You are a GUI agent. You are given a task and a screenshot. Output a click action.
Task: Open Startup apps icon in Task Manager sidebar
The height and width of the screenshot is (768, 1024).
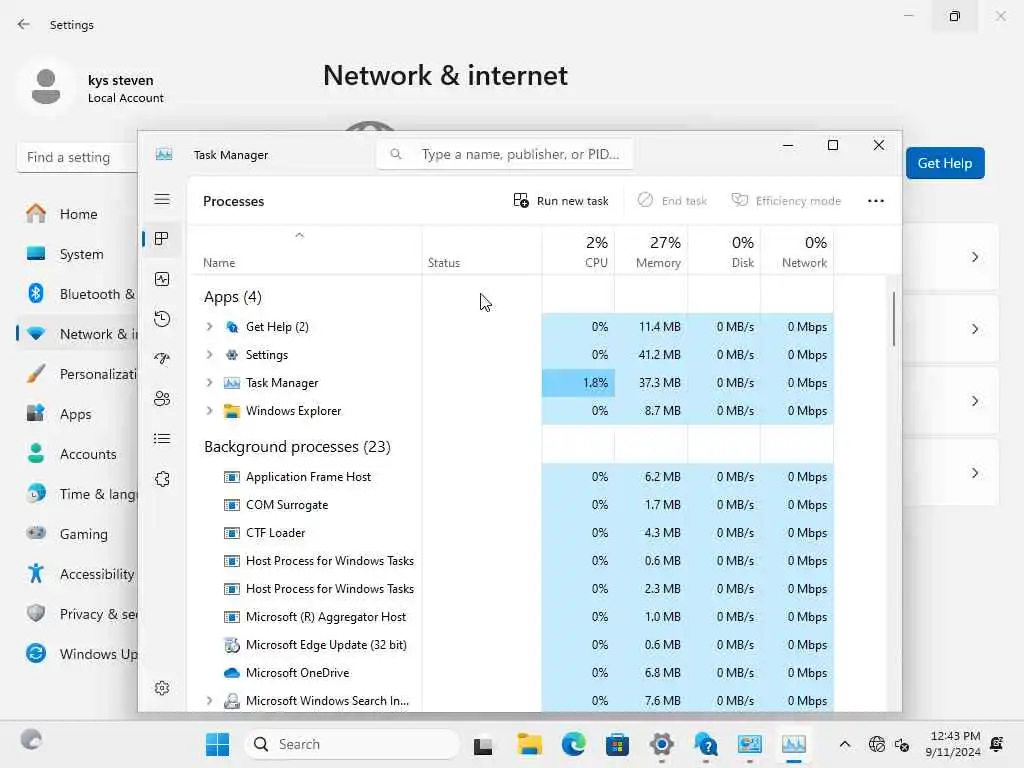[x=162, y=359]
